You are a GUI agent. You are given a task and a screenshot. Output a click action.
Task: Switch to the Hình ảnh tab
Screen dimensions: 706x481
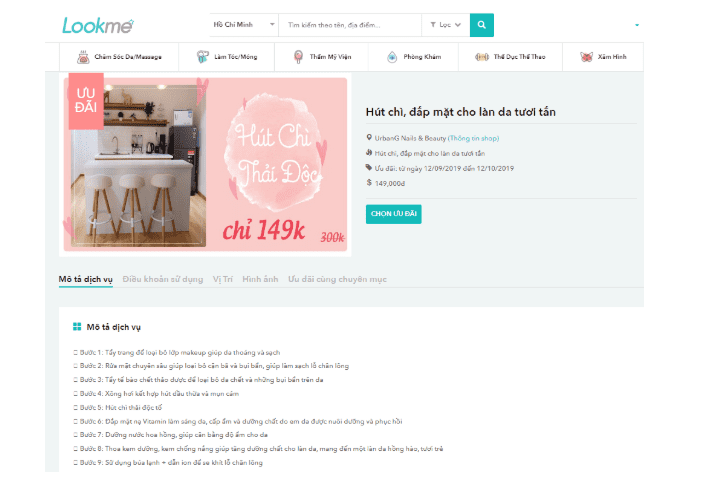(260, 279)
